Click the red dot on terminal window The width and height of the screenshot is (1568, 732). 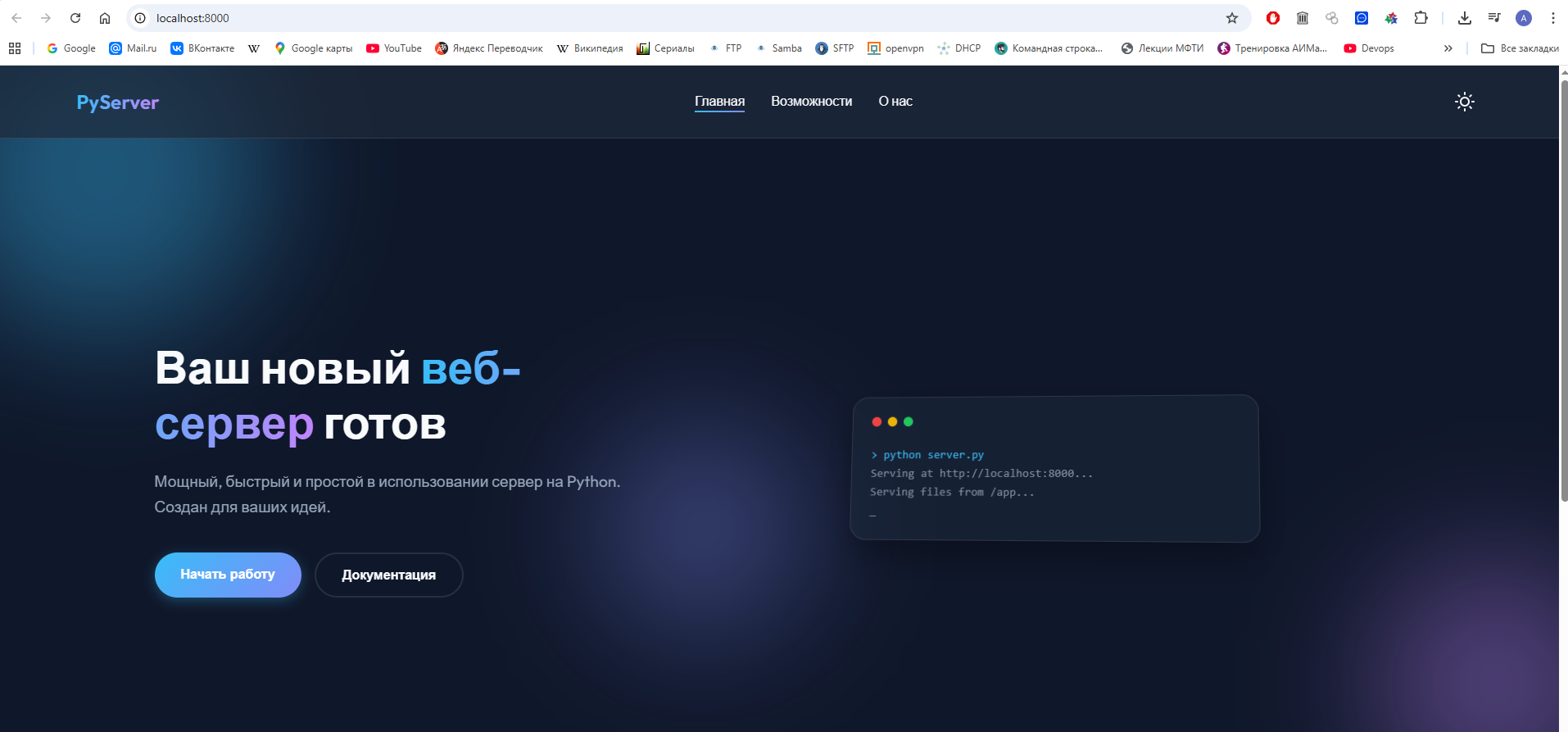(877, 421)
